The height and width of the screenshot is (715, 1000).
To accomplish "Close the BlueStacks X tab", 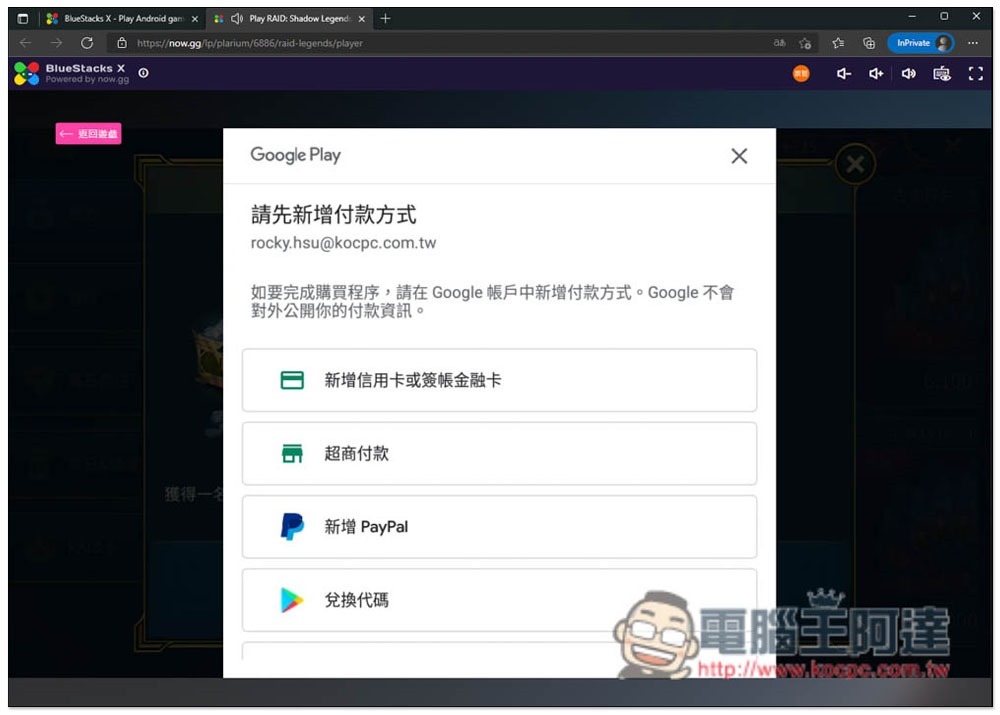I will tap(195, 19).
